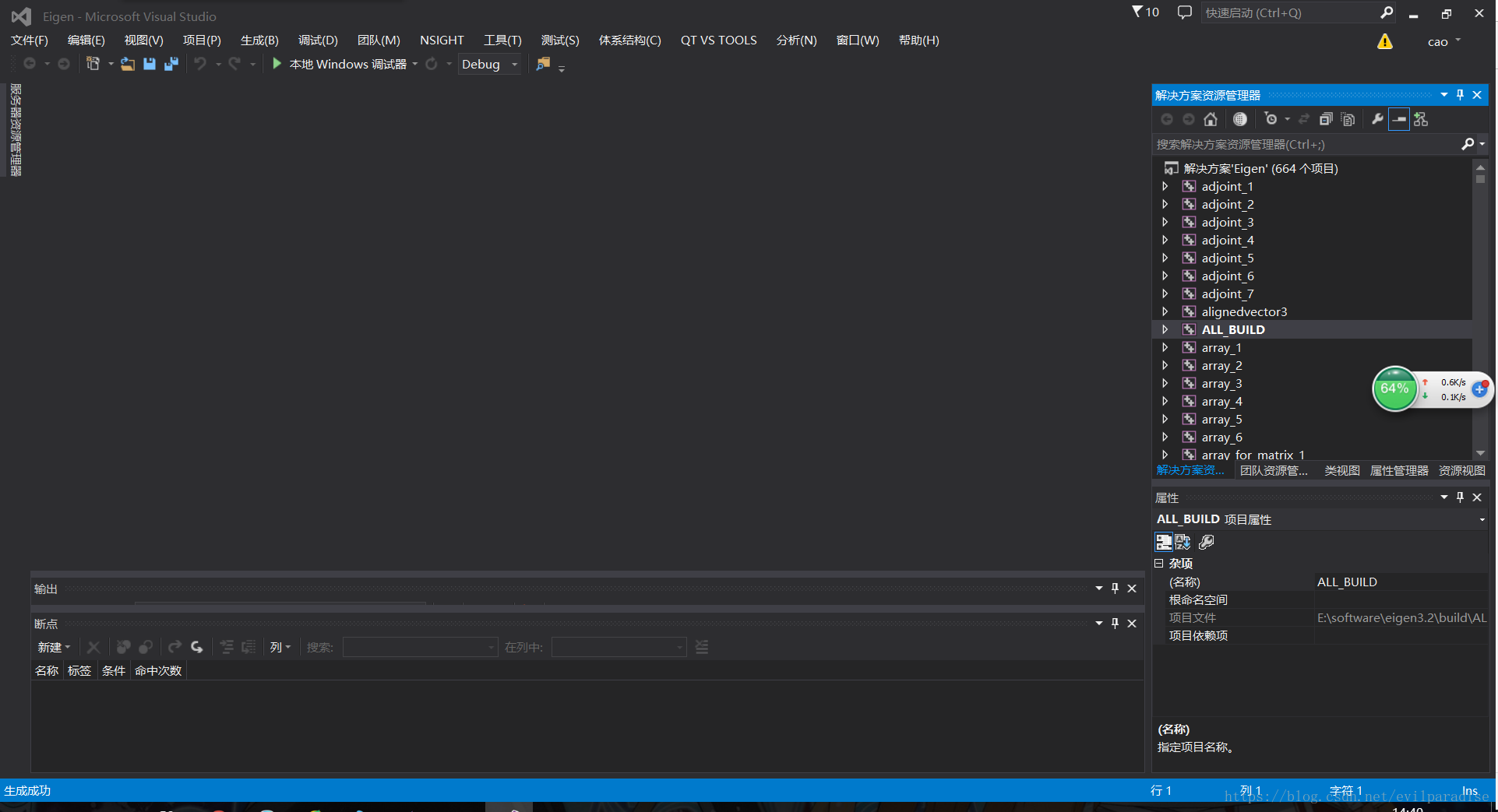
Task: Click the Alphabetical sort icon in Properties panel
Action: point(1183,542)
